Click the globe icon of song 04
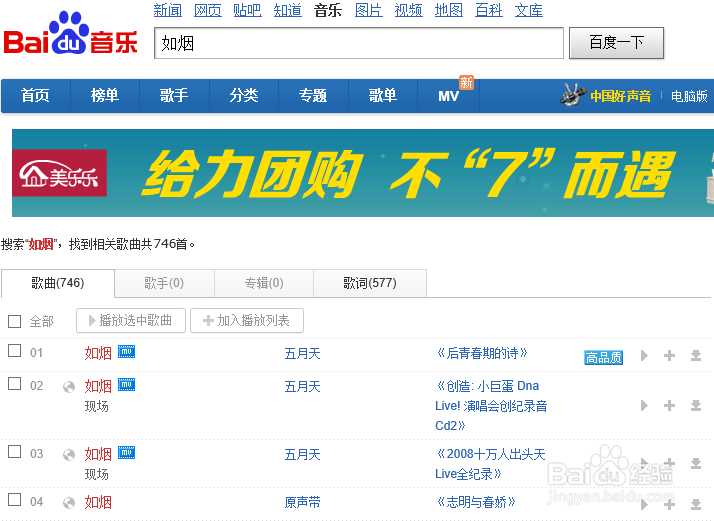This screenshot has height=521, width=714. pyautogui.click(x=69, y=503)
